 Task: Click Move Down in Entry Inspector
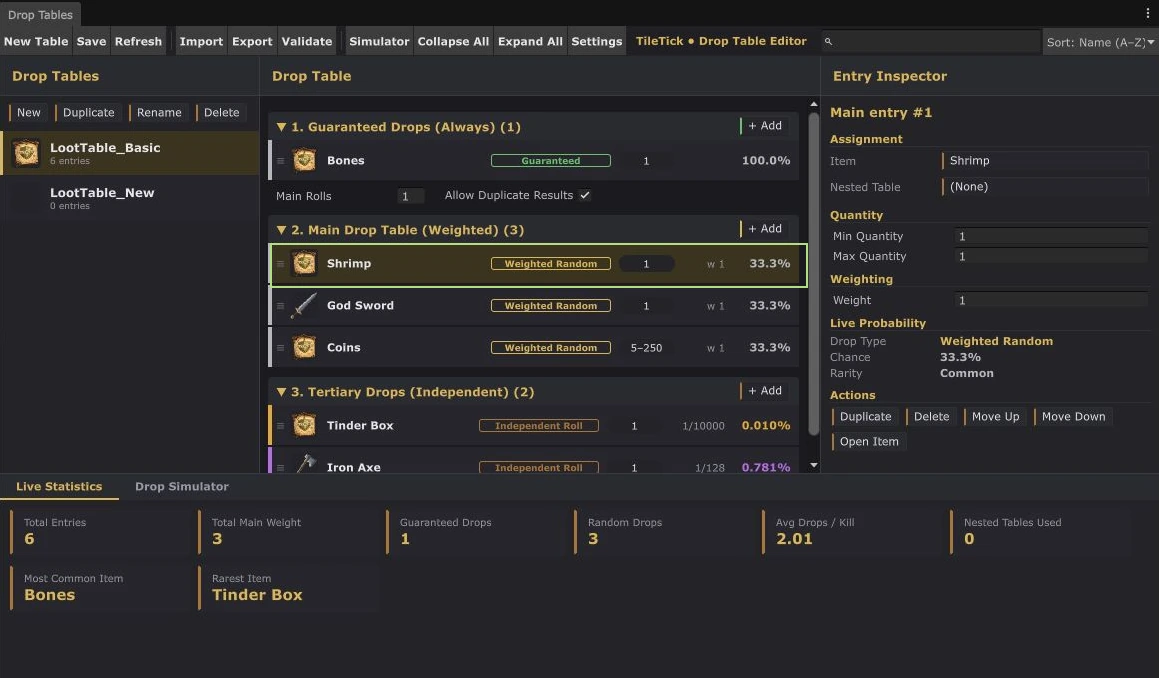pyautogui.click(x=1073, y=416)
